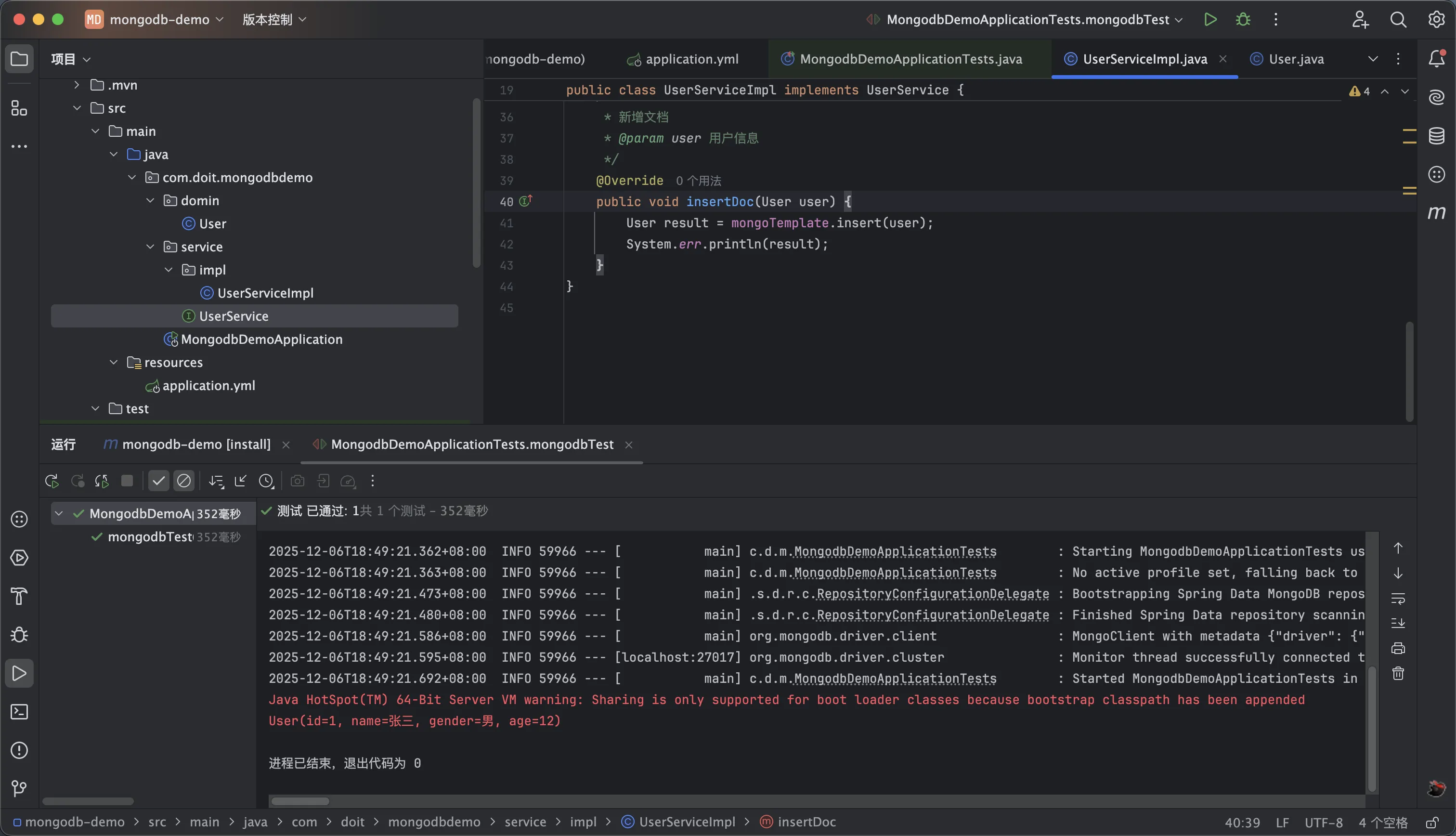The height and width of the screenshot is (836, 1456).
Task: Open the run configuration dropdown
Action: tap(1027, 20)
